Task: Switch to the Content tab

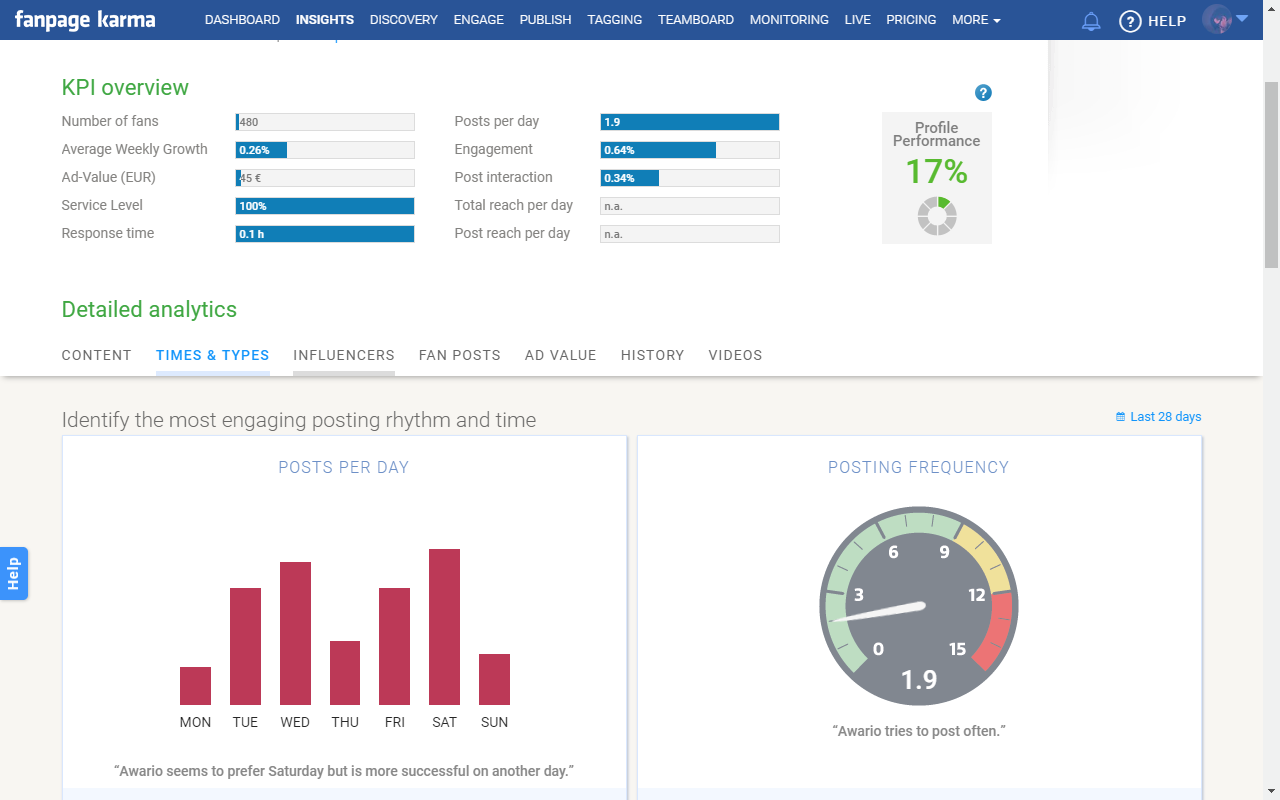Action: [97, 355]
